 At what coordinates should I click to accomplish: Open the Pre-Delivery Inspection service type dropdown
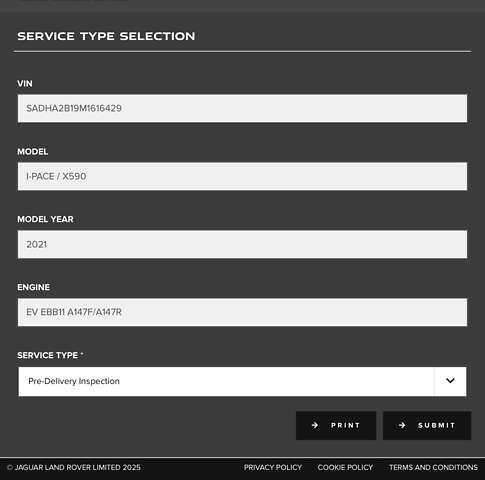242,381
